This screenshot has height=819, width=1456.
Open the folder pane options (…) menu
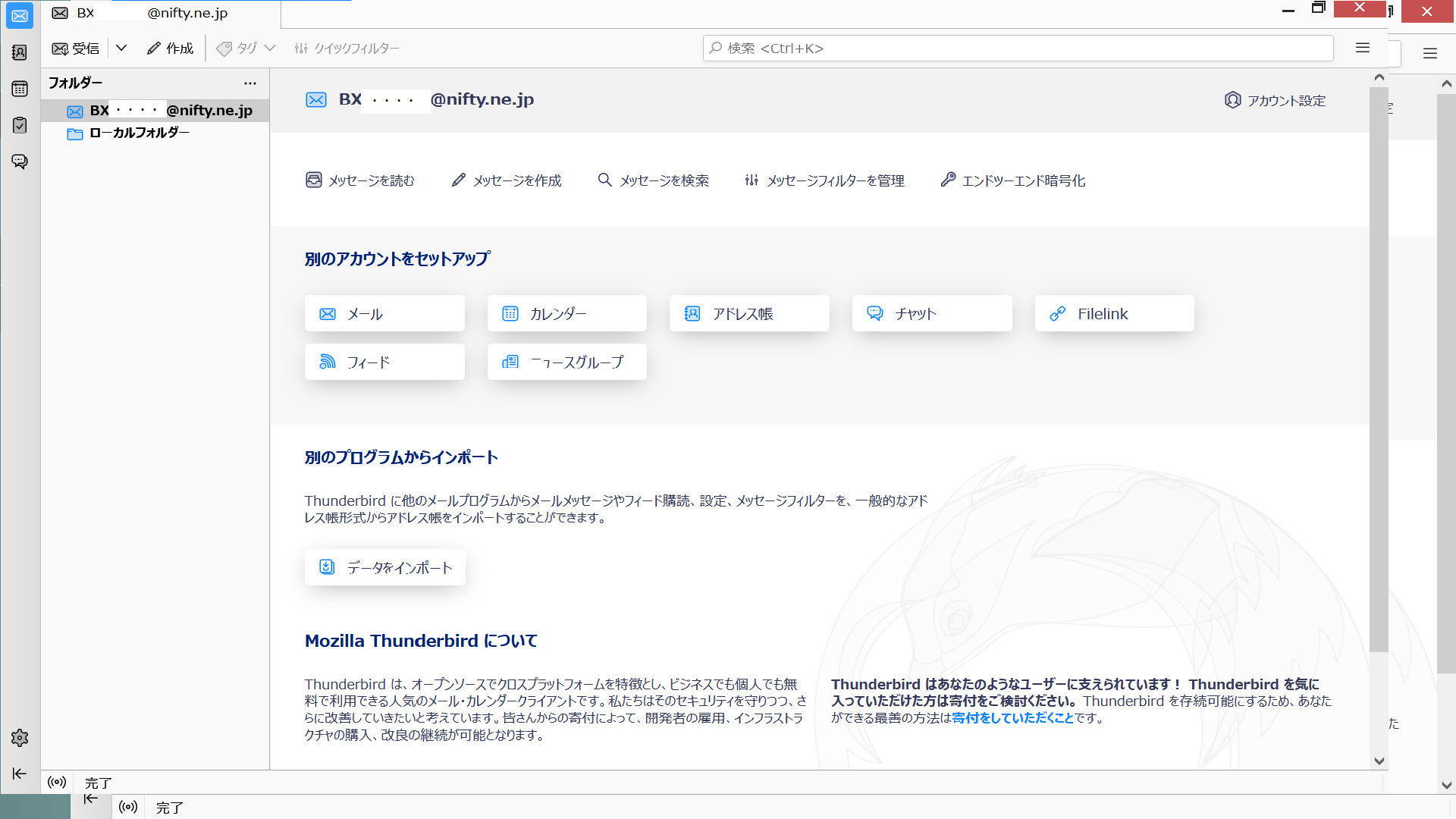[250, 83]
